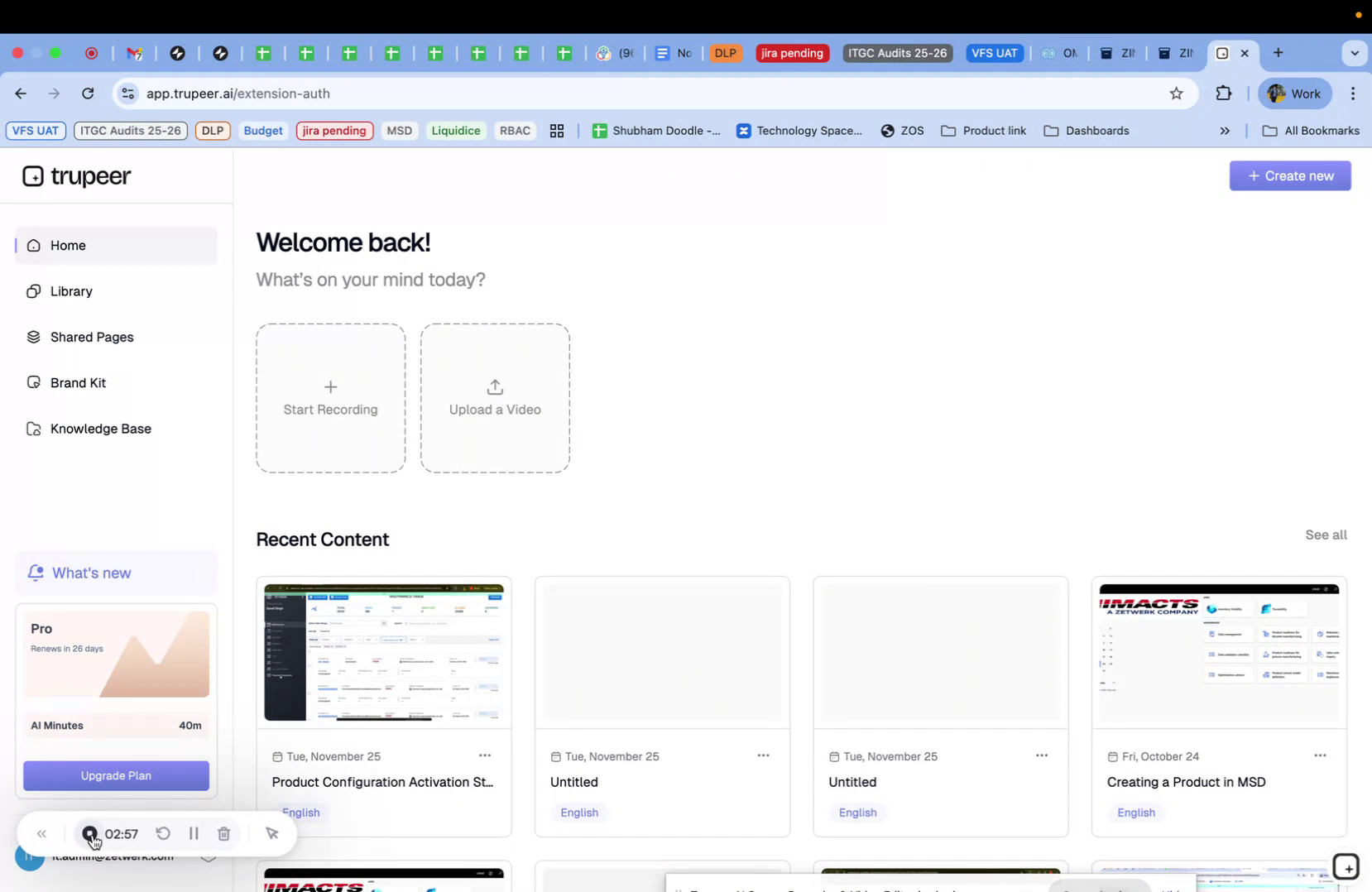Open the Knowledge Base section
1372x892 pixels.
point(99,429)
